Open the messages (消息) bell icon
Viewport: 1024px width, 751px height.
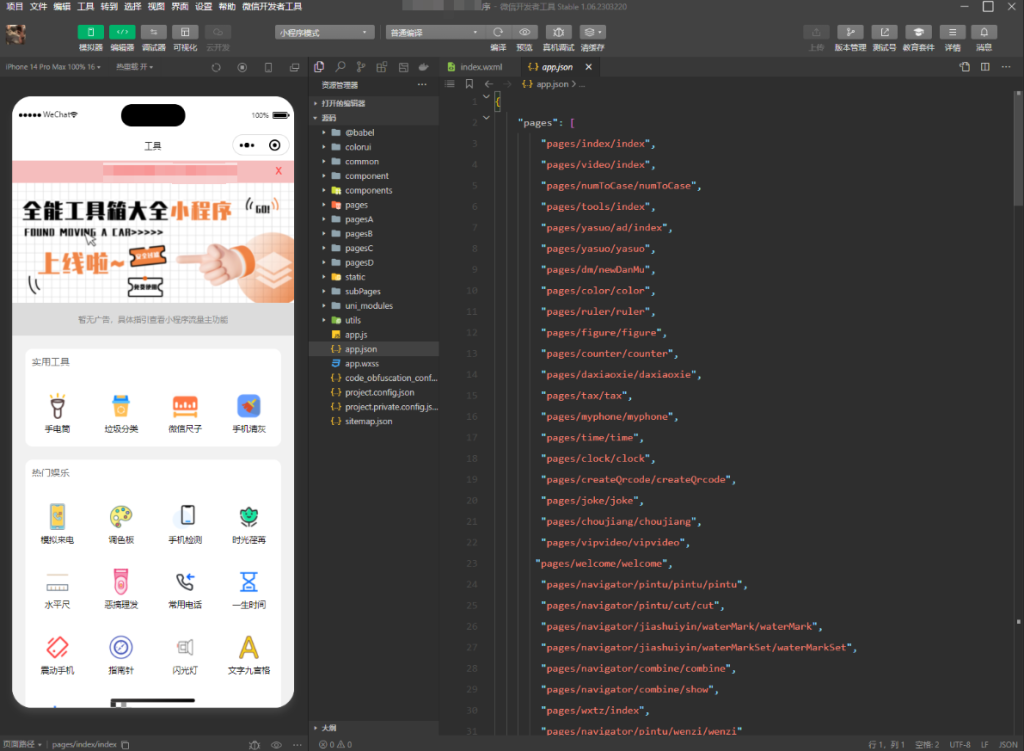click(984, 32)
